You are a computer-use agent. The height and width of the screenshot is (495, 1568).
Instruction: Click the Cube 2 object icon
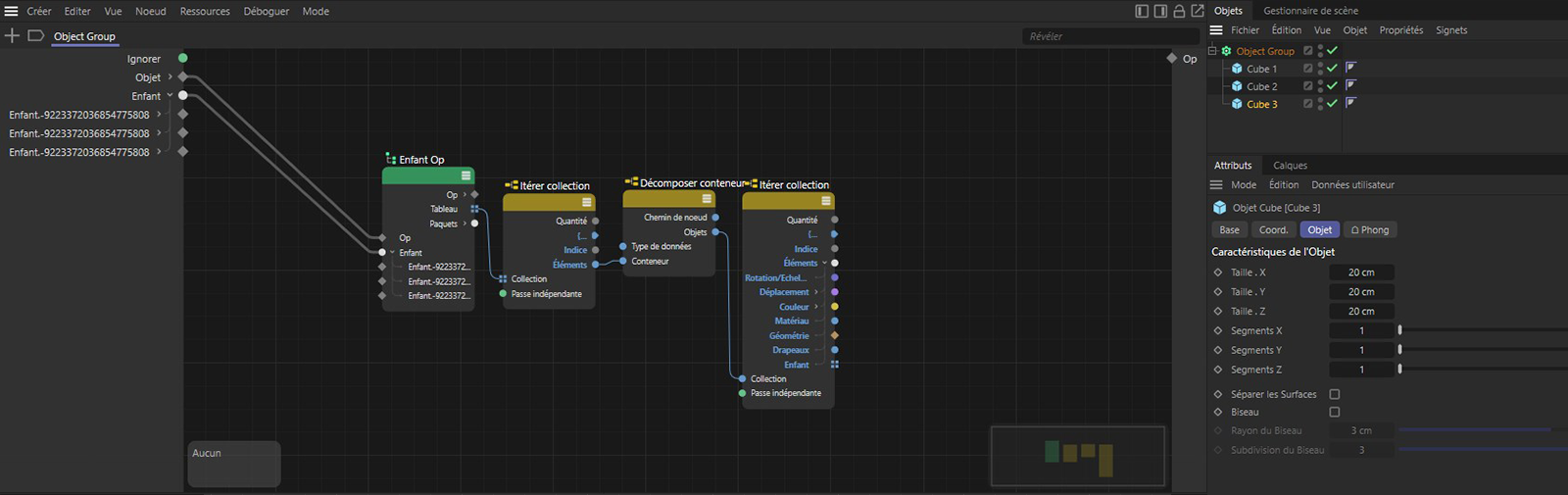(1237, 86)
